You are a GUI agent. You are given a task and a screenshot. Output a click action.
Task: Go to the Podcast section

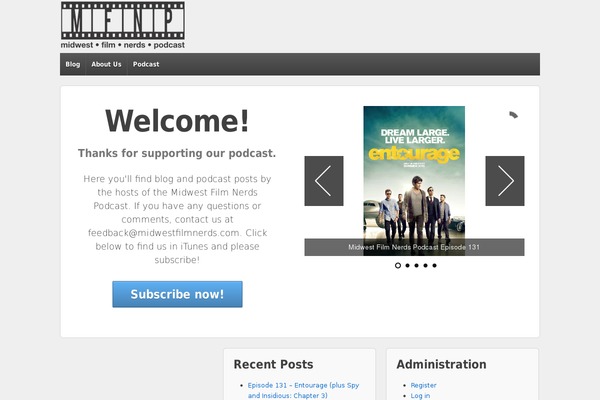pyautogui.click(x=146, y=64)
